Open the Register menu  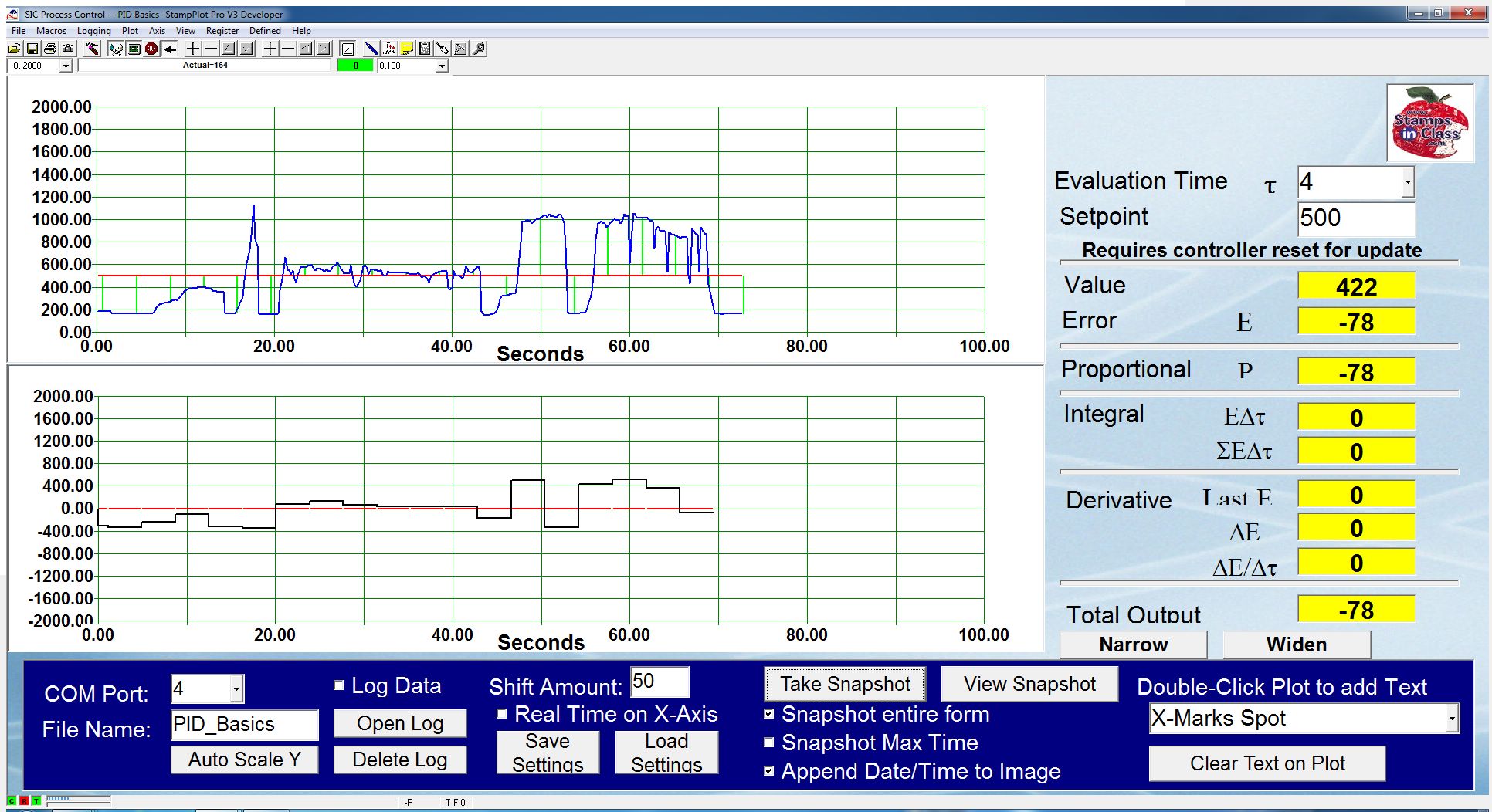pos(222,31)
